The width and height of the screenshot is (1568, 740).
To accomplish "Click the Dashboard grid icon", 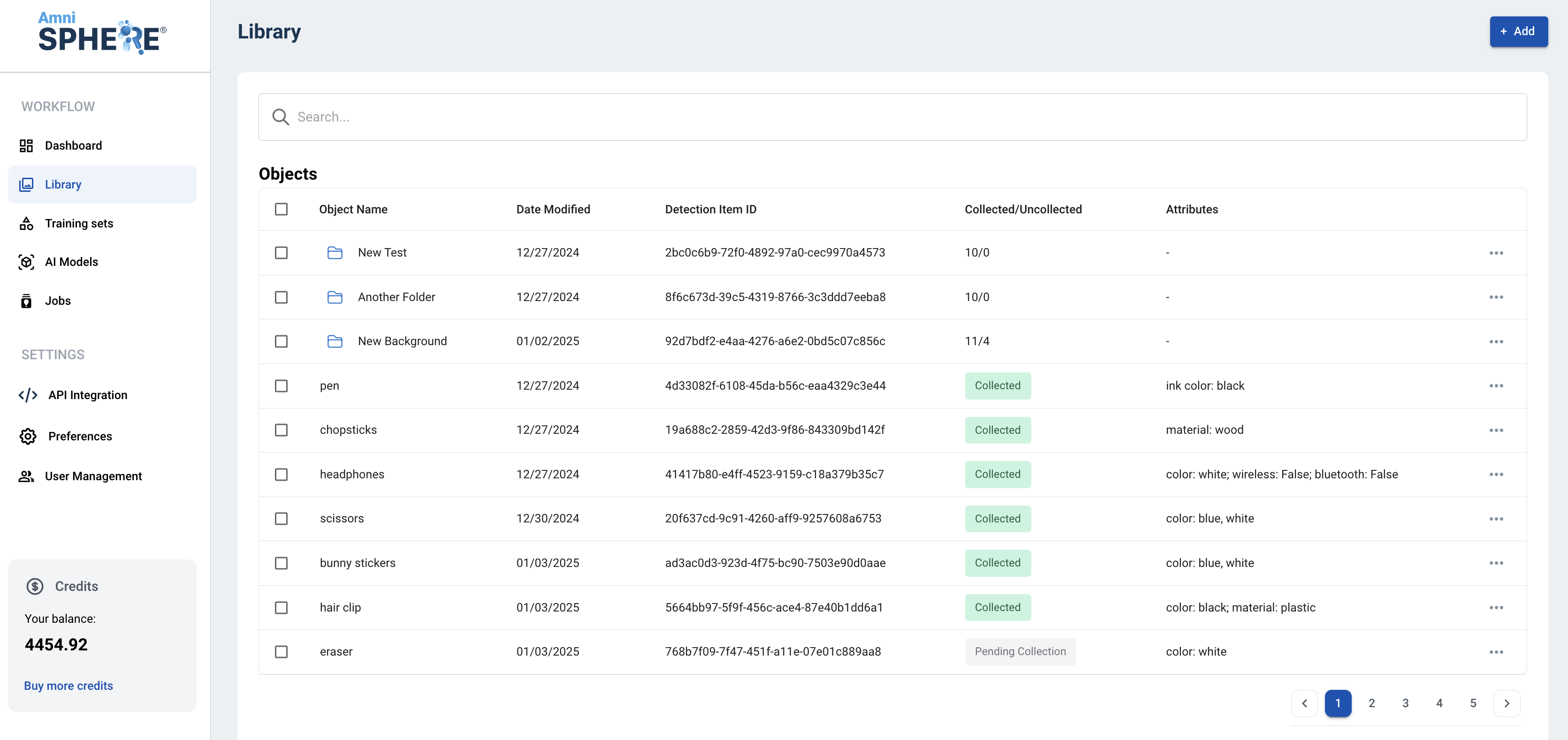I will click(x=26, y=145).
